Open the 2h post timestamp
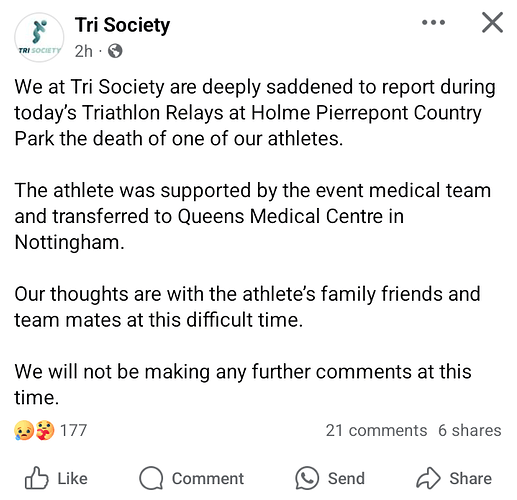The height and width of the screenshot is (500, 517). click(x=83, y=51)
